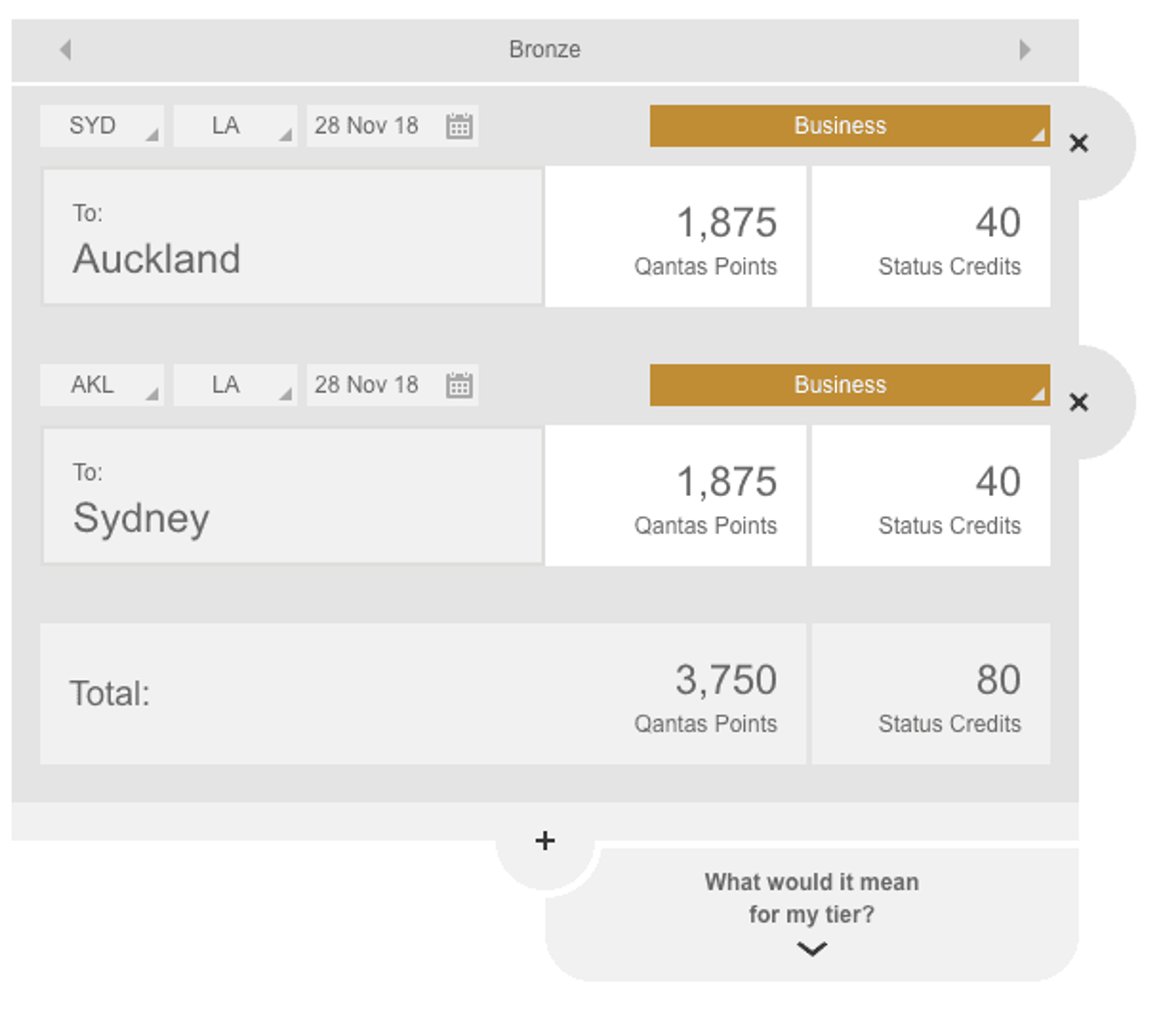Remove the Sydney to Auckland flight
1176x1031 pixels.
(x=1078, y=143)
